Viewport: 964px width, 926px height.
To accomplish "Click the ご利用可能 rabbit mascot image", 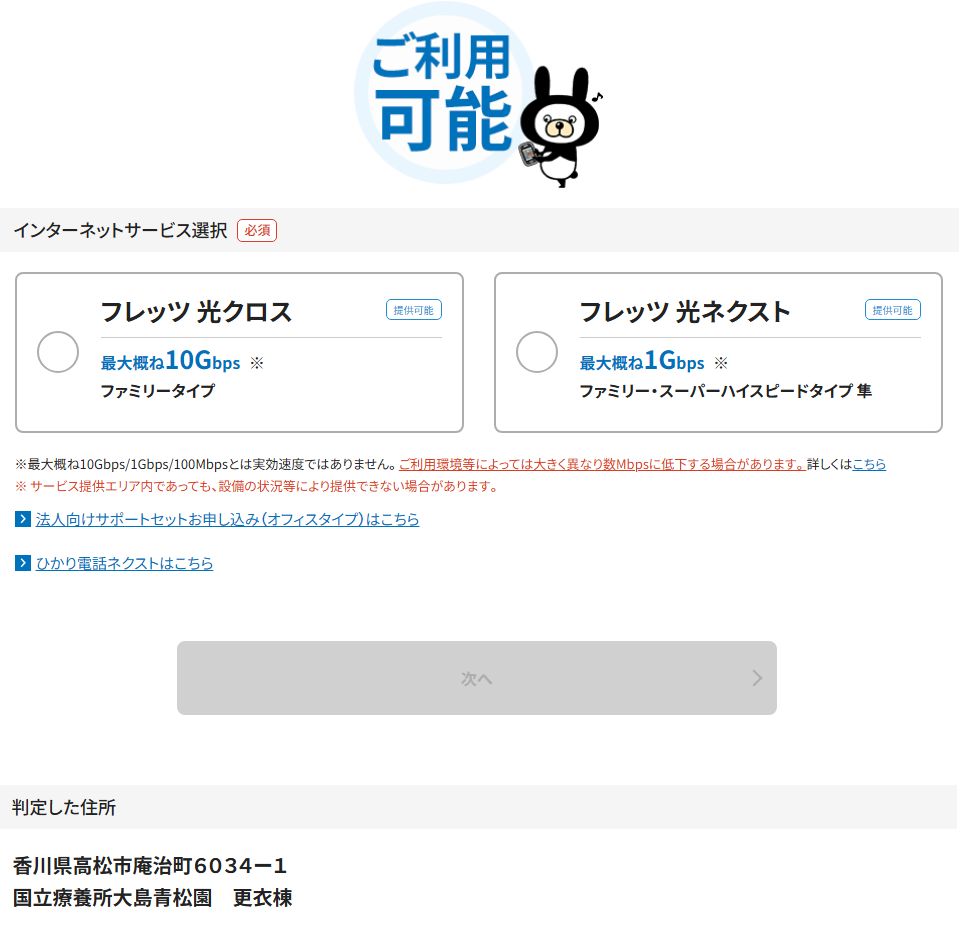I will 478,93.
